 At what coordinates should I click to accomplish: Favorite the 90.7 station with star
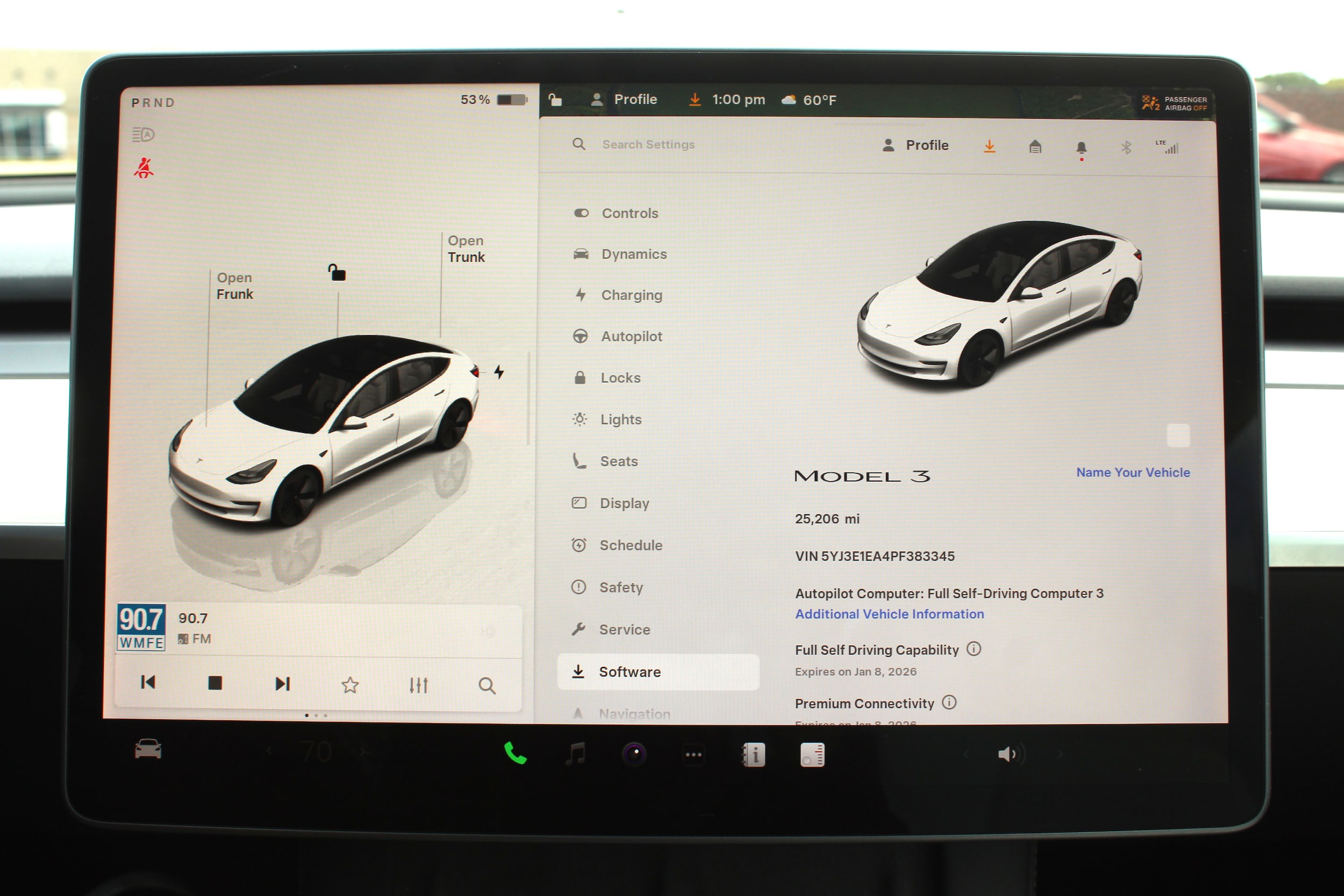pos(350,685)
